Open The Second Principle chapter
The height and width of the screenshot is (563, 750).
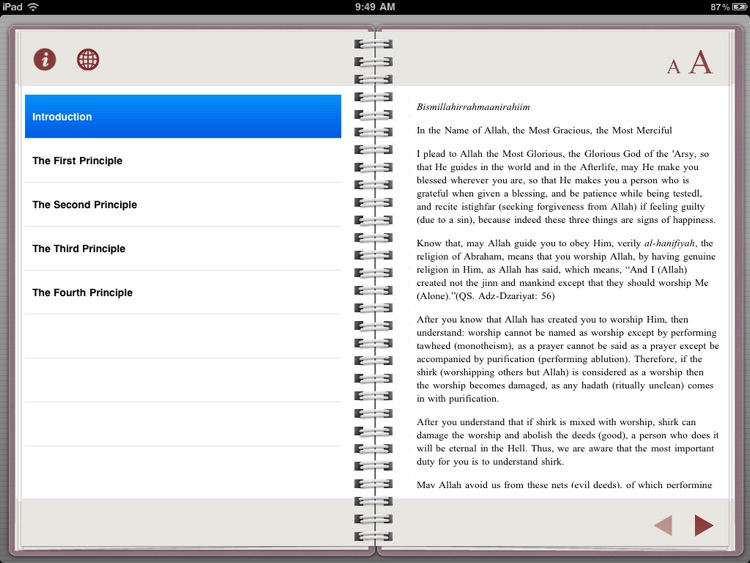tap(183, 205)
